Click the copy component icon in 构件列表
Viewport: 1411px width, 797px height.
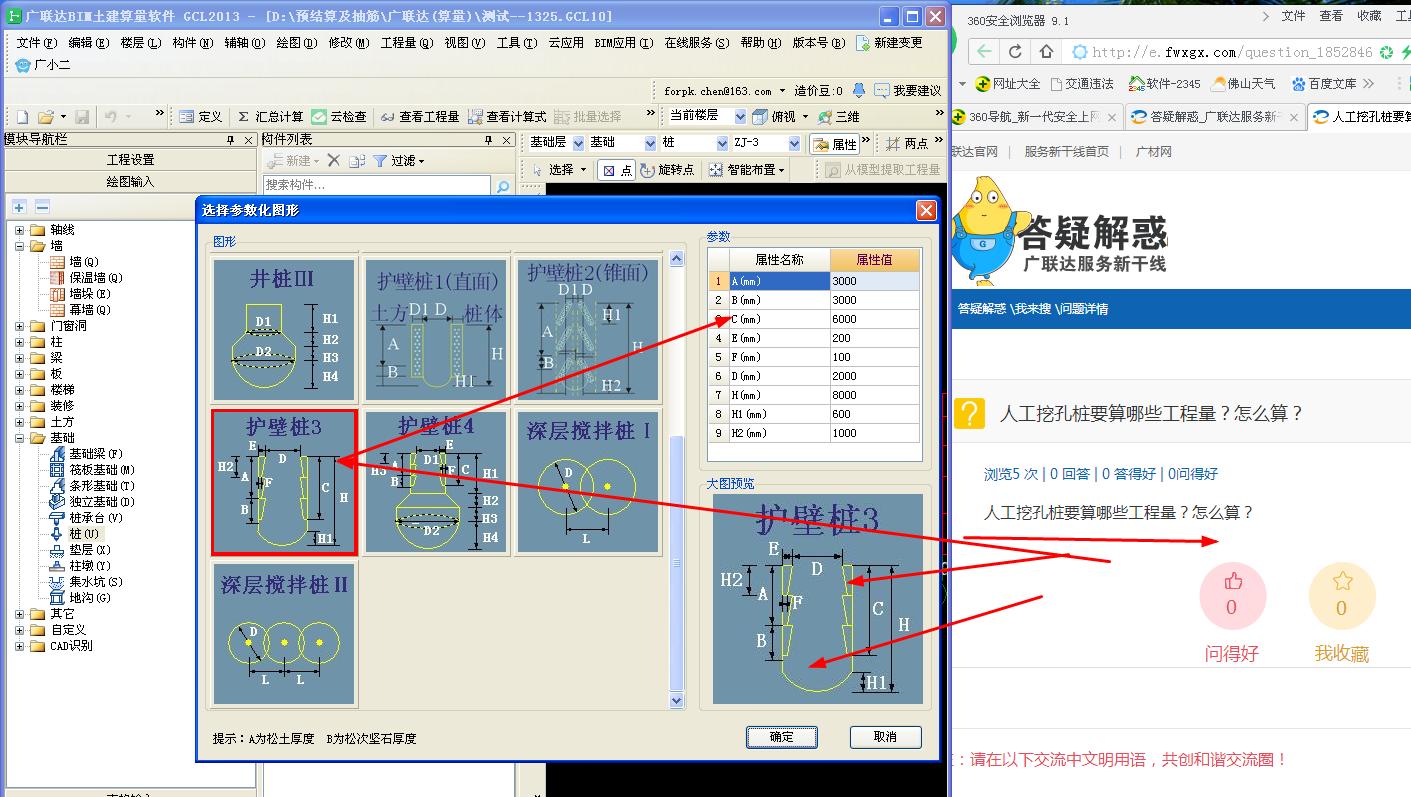(x=356, y=161)
